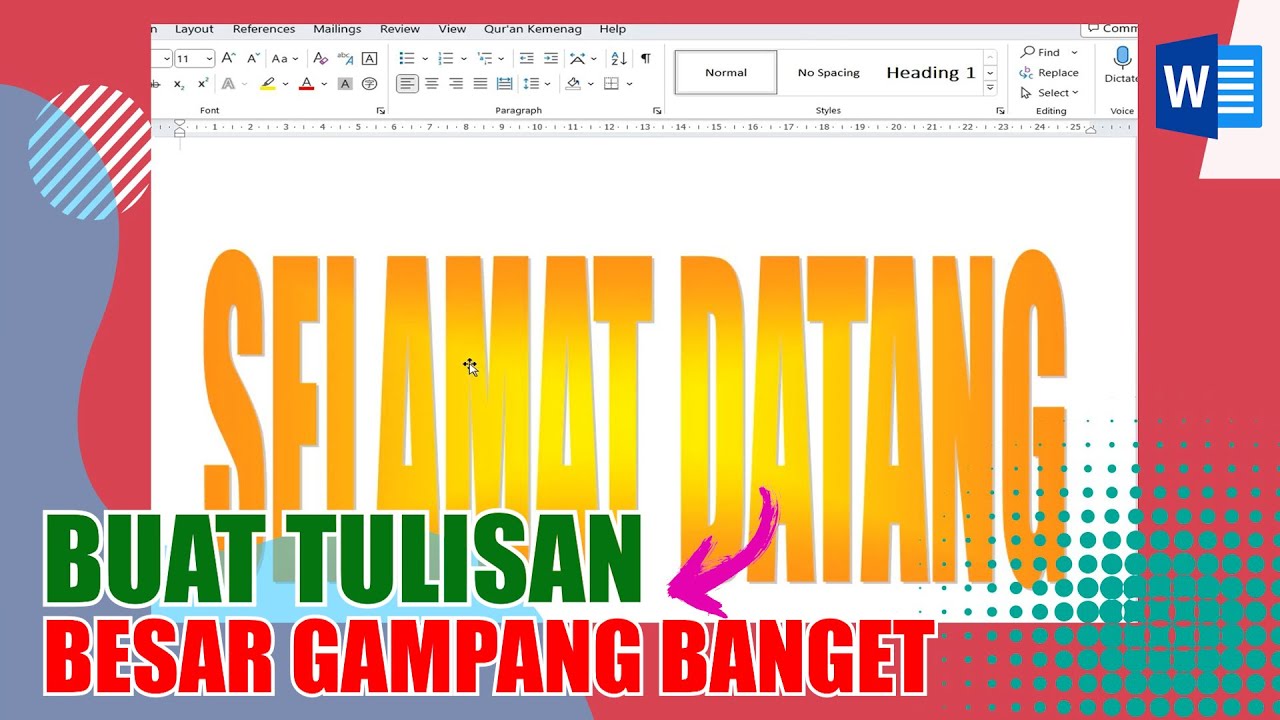The image size is (1280, 720).
Task: Create a multilevel list
Action: 485,58
